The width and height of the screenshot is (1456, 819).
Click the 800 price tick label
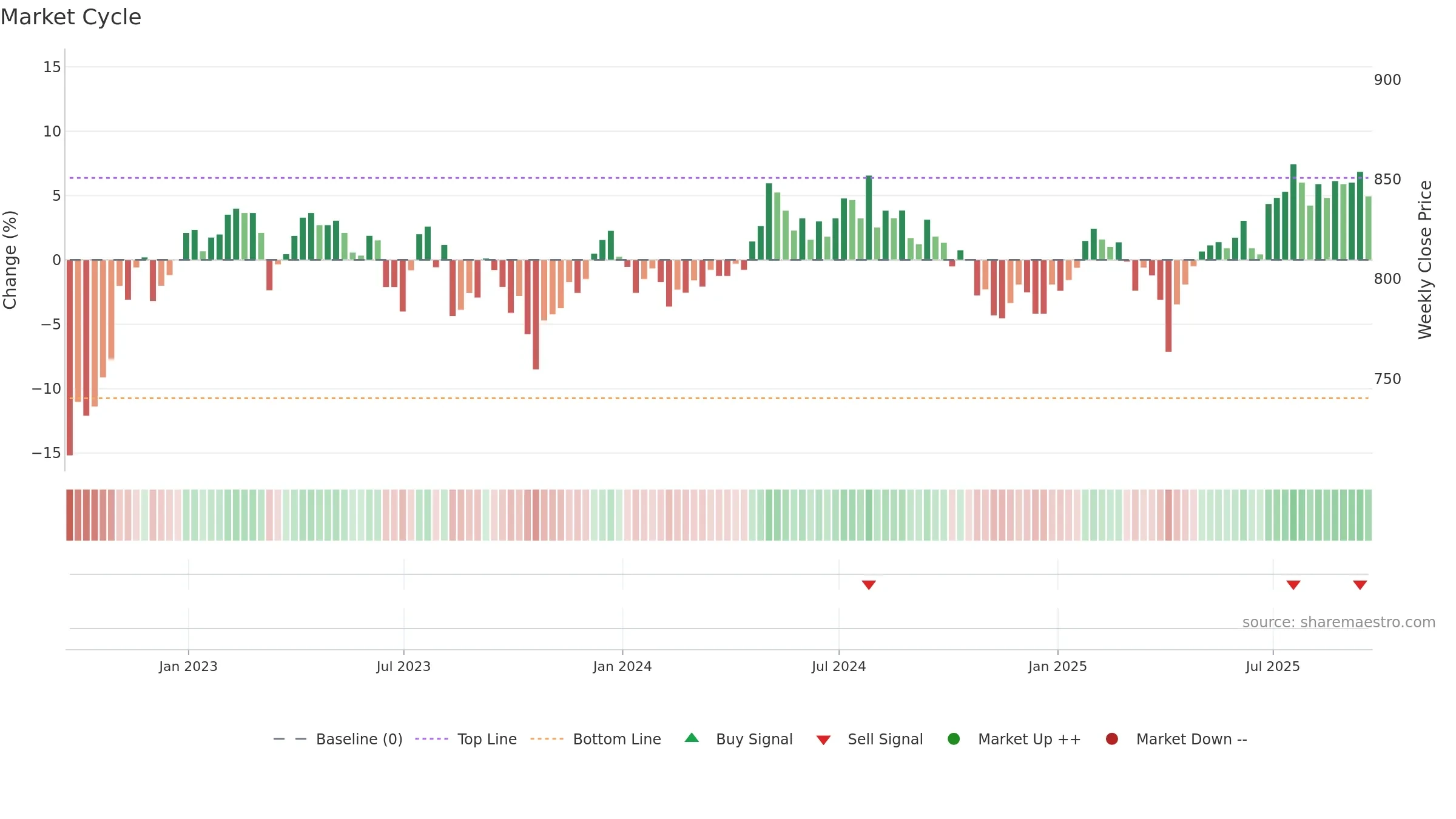click(x=1387, y=279)
